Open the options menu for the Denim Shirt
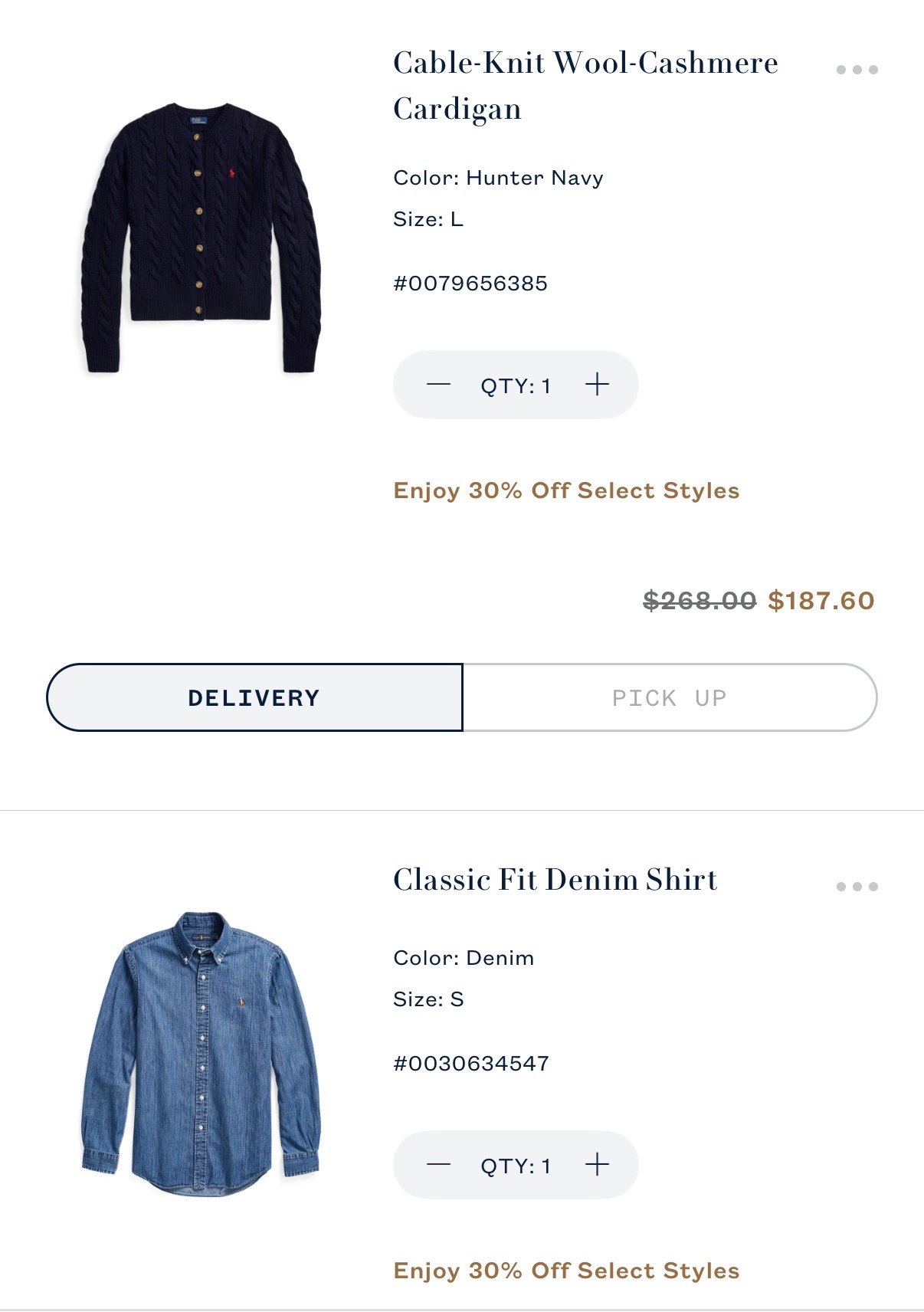 coord(857,887)
